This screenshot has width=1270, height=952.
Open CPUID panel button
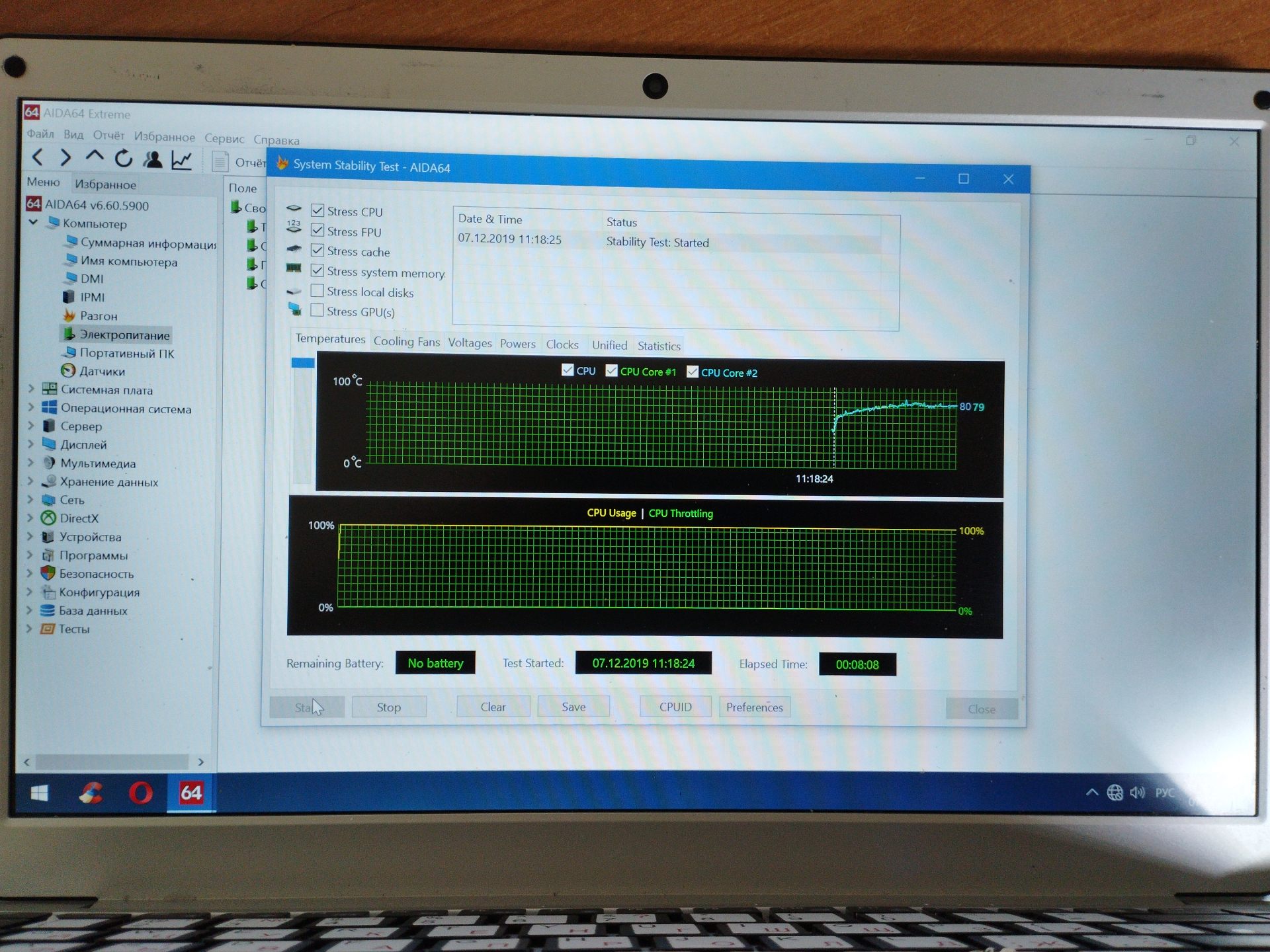point(675,707)
